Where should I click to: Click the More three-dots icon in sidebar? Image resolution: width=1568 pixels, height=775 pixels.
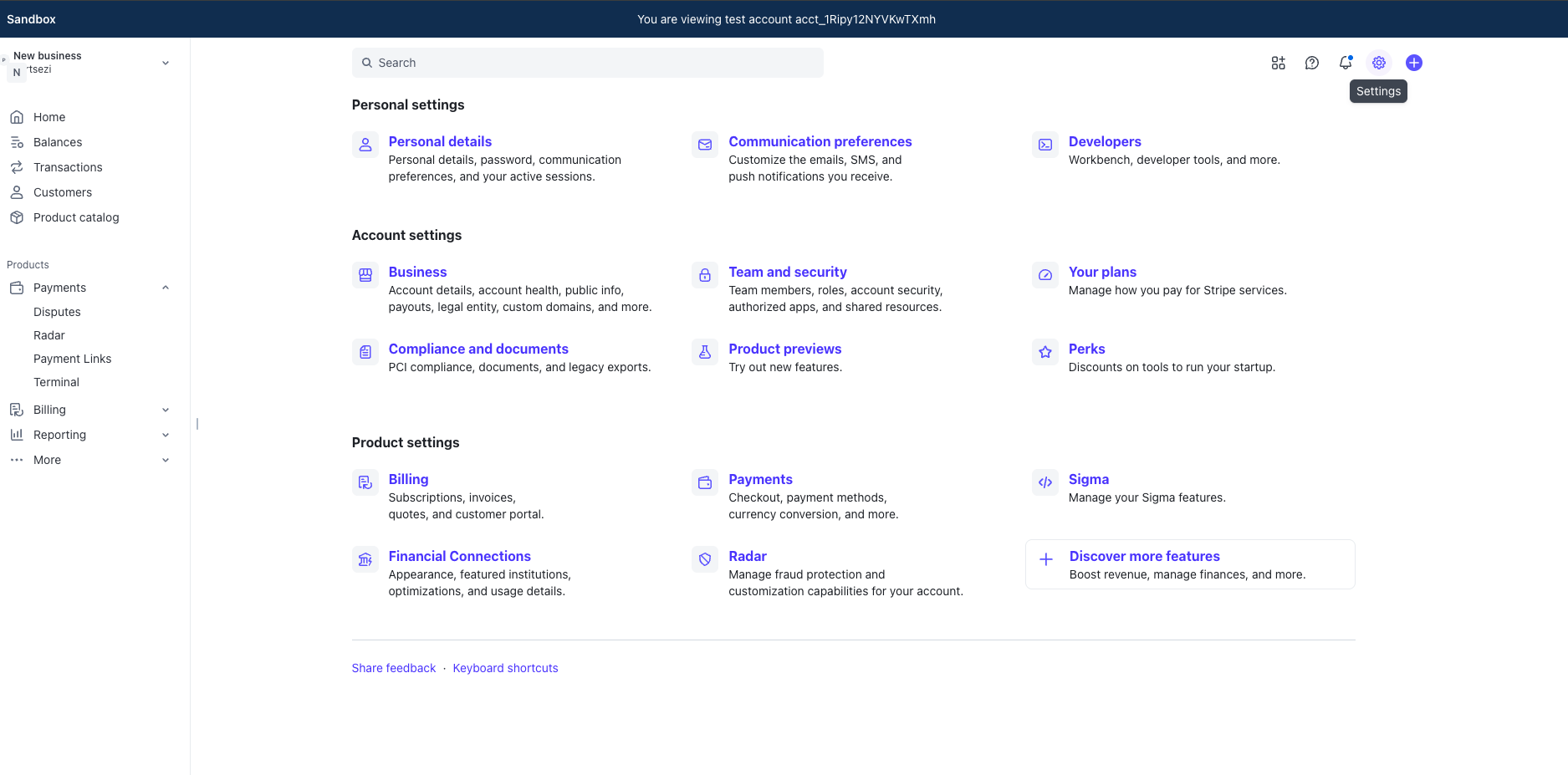(17, 460)
